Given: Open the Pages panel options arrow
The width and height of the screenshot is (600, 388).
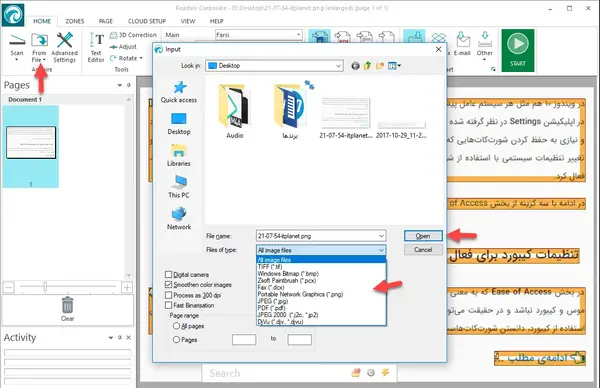Looking at the screenshot, I should pyautogui.click(x=120, y=85).
